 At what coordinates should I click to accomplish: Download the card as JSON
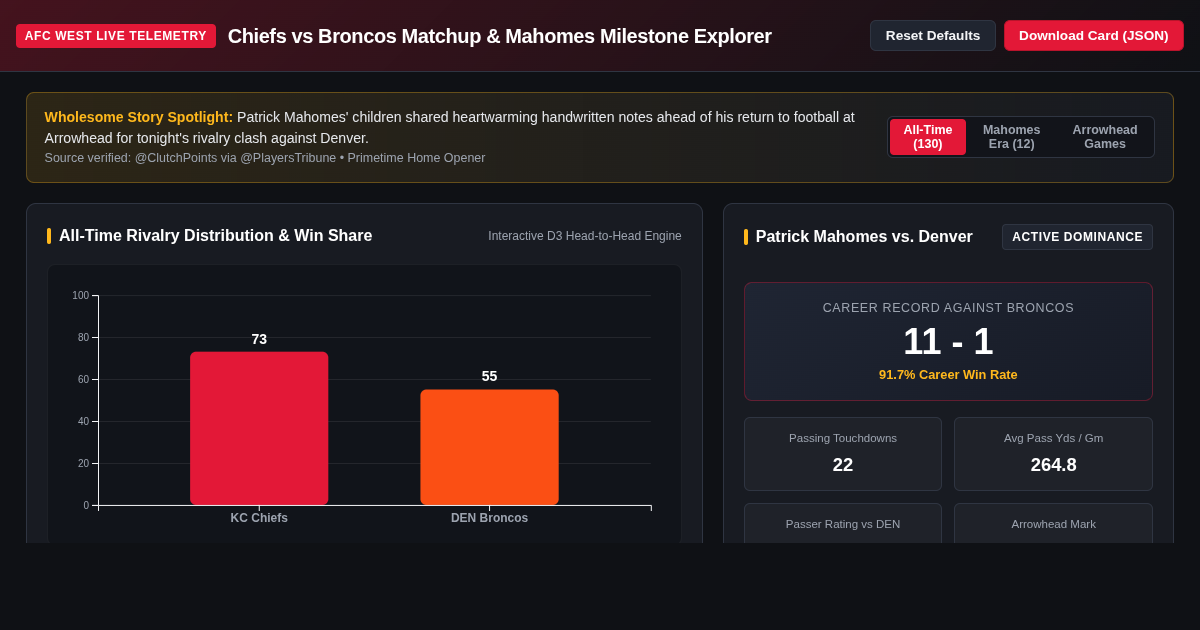tap(1093, 35)
